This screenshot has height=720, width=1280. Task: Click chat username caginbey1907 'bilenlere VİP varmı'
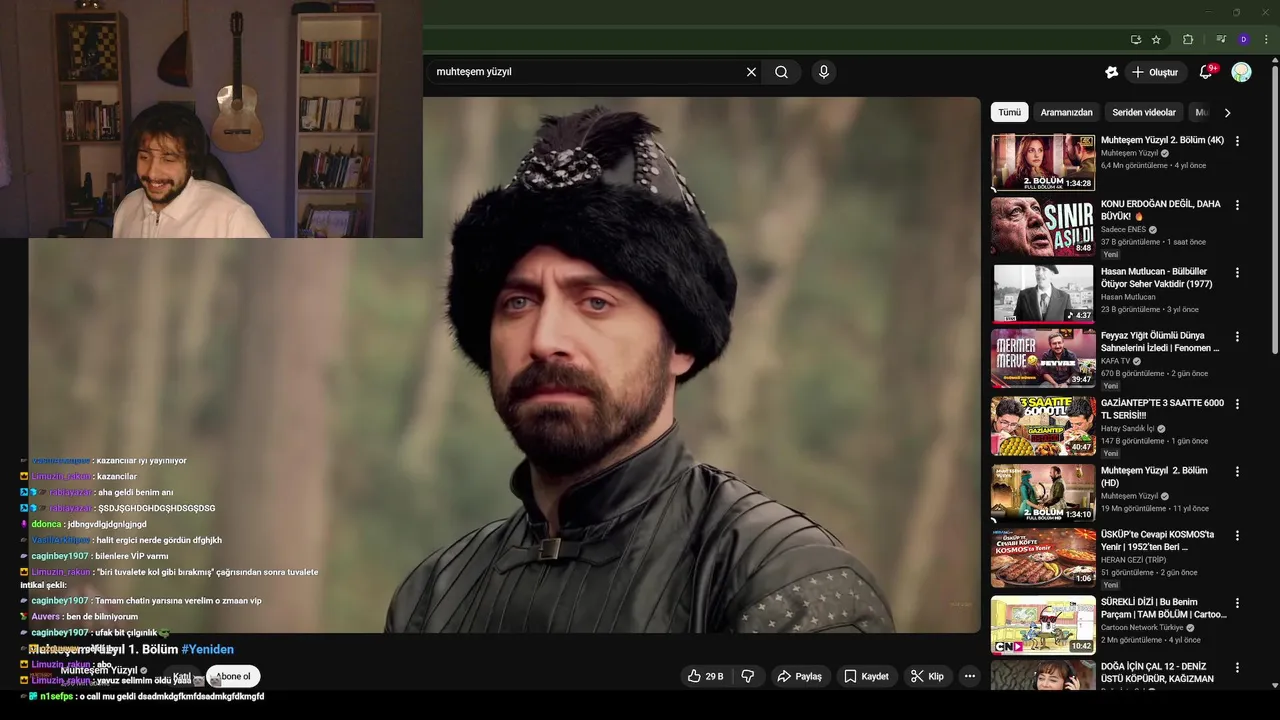(60, 556)
